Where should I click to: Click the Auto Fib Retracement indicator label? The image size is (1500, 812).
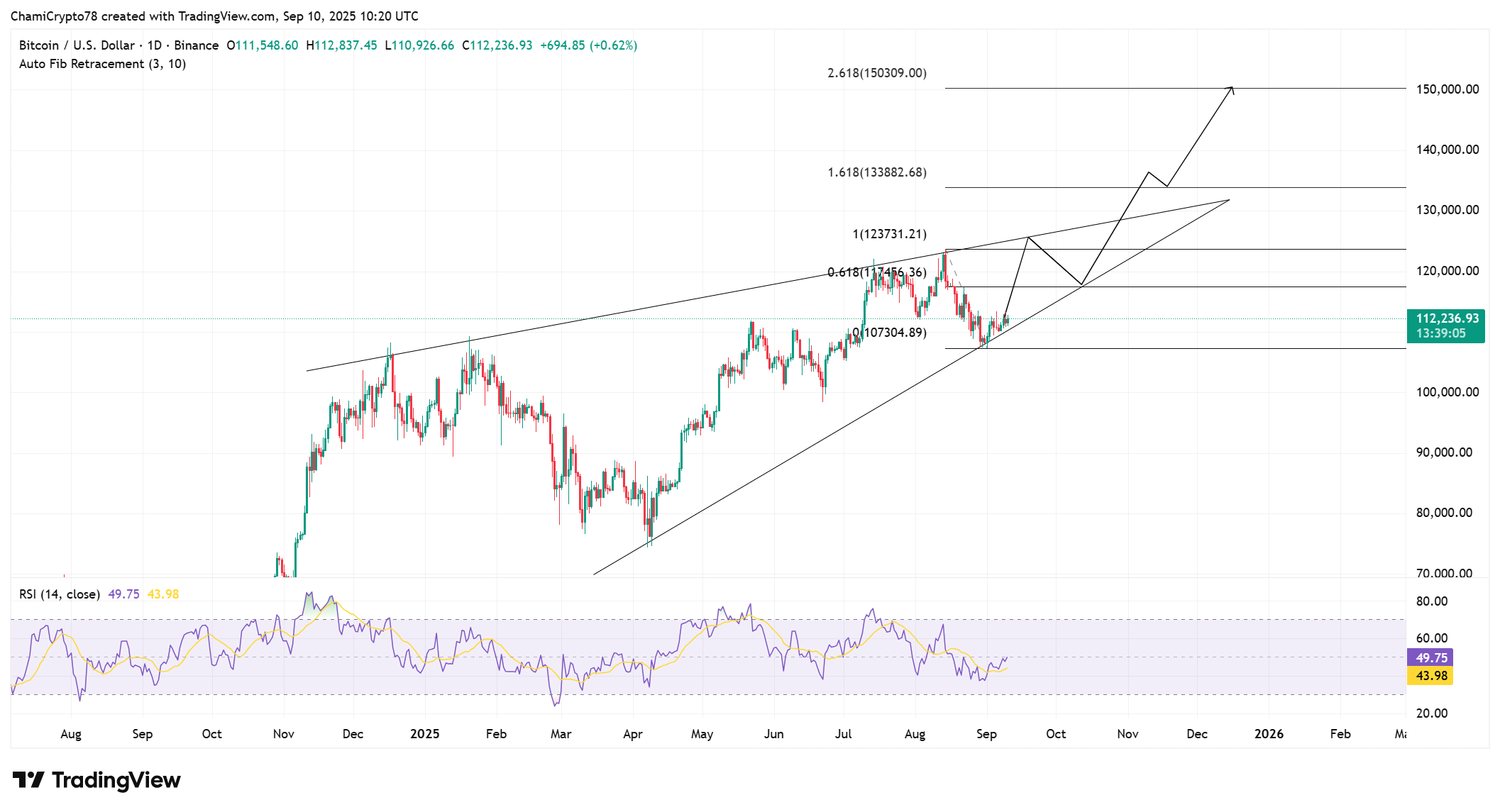click(x=102, y=64)
